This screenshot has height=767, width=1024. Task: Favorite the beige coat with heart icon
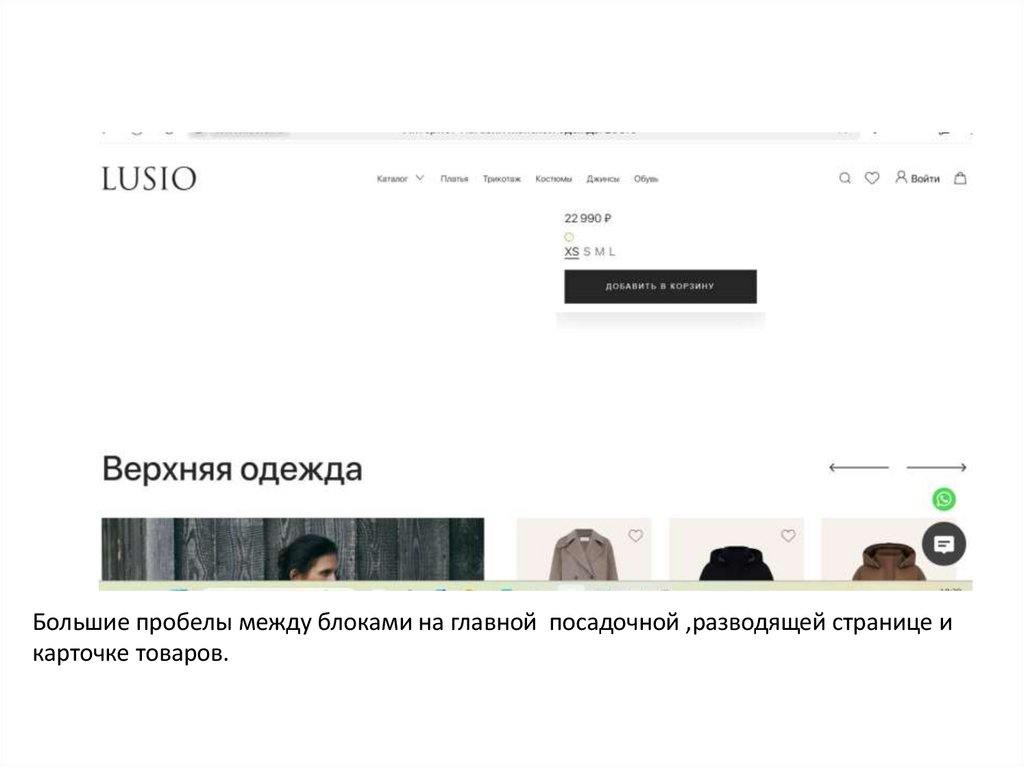pos(635,536)
